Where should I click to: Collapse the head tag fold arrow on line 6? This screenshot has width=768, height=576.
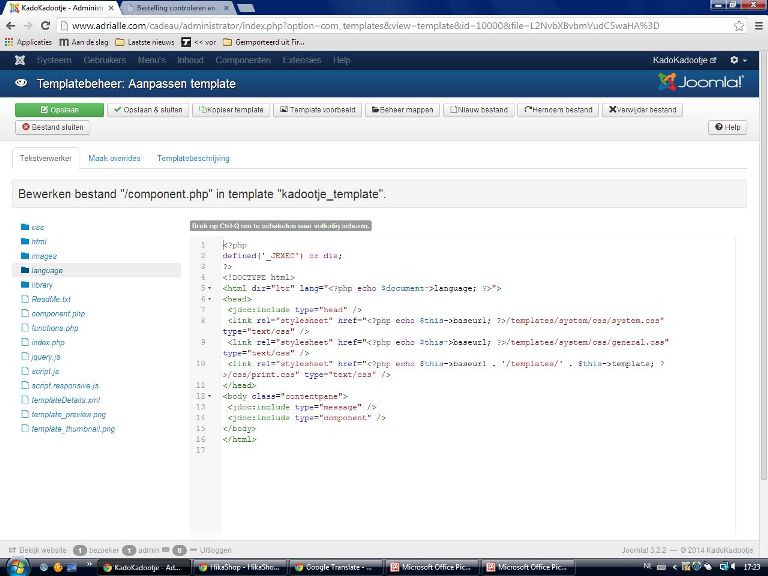[209, 298]
